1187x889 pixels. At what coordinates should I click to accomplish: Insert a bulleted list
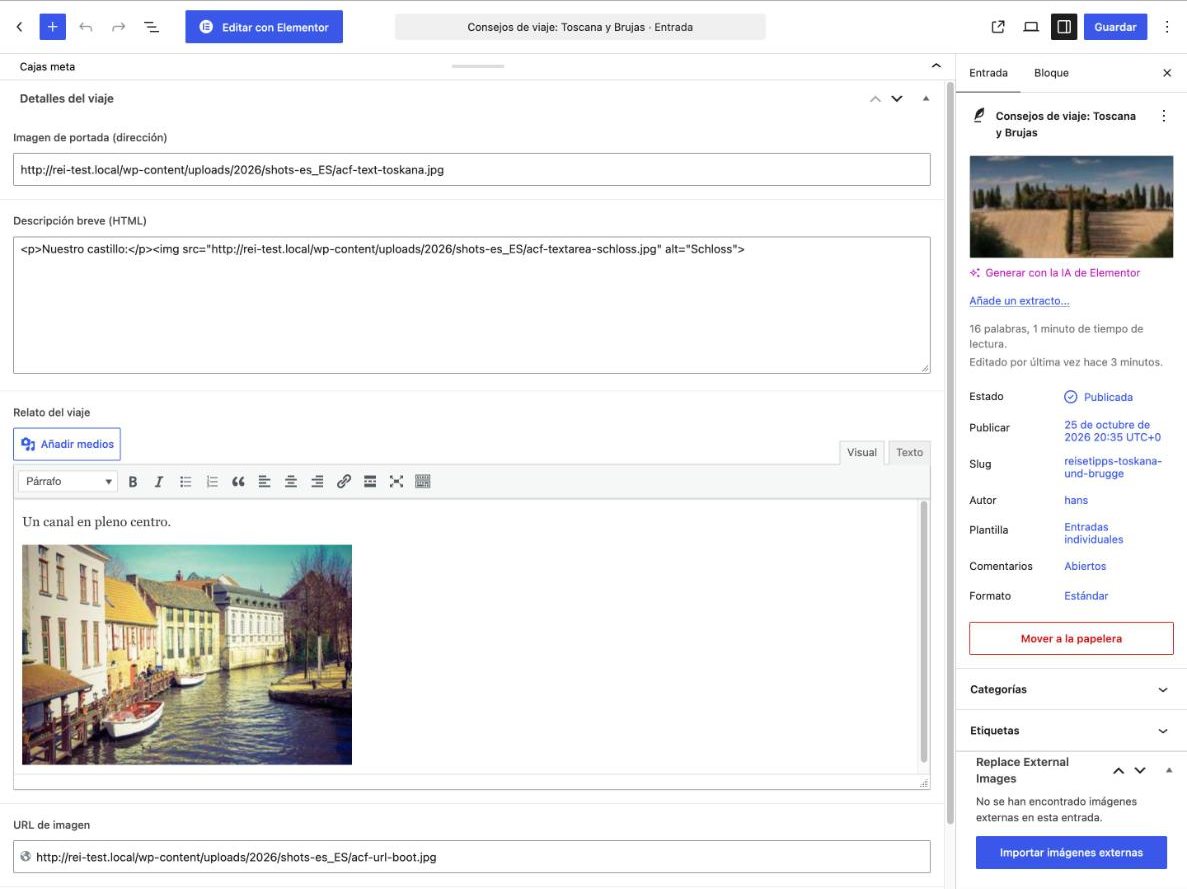[x=185, y=482]
